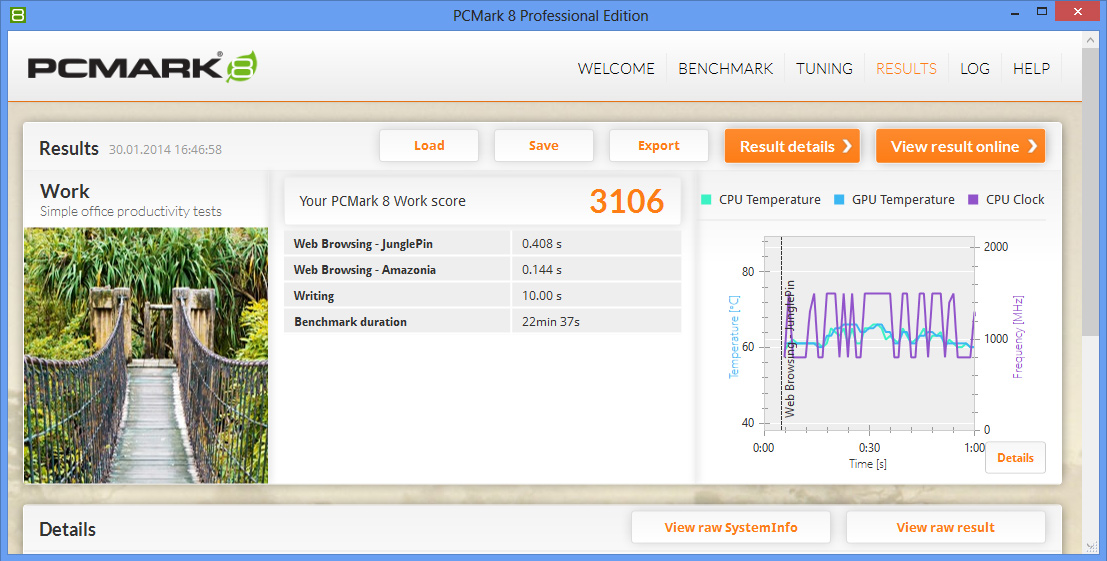Click the PCMark 8 logo
The image size is (1107, 561).
tap(143, 67)
